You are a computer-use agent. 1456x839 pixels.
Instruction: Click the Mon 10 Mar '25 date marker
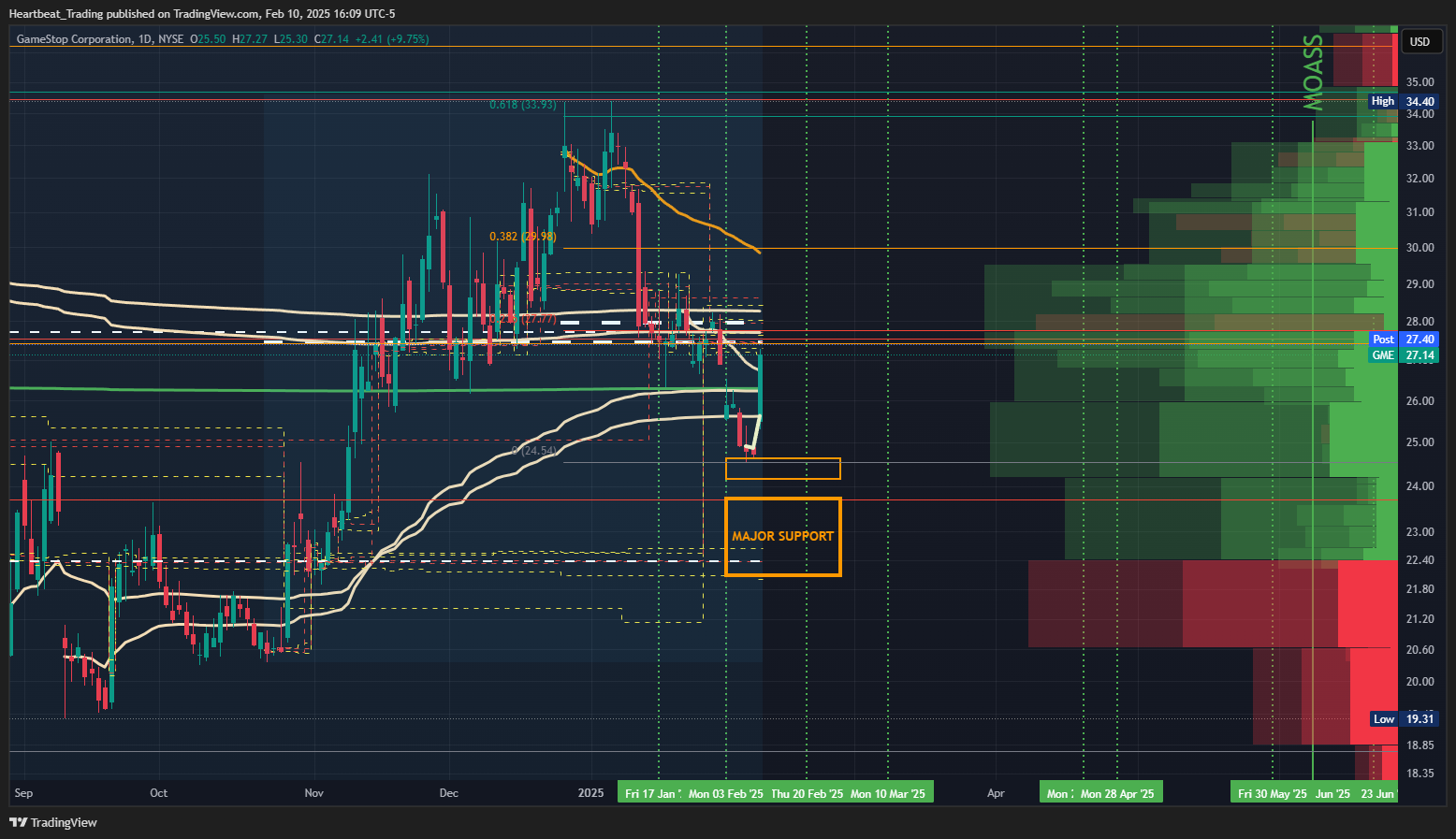pyautogui.click(x=888, y=793)
